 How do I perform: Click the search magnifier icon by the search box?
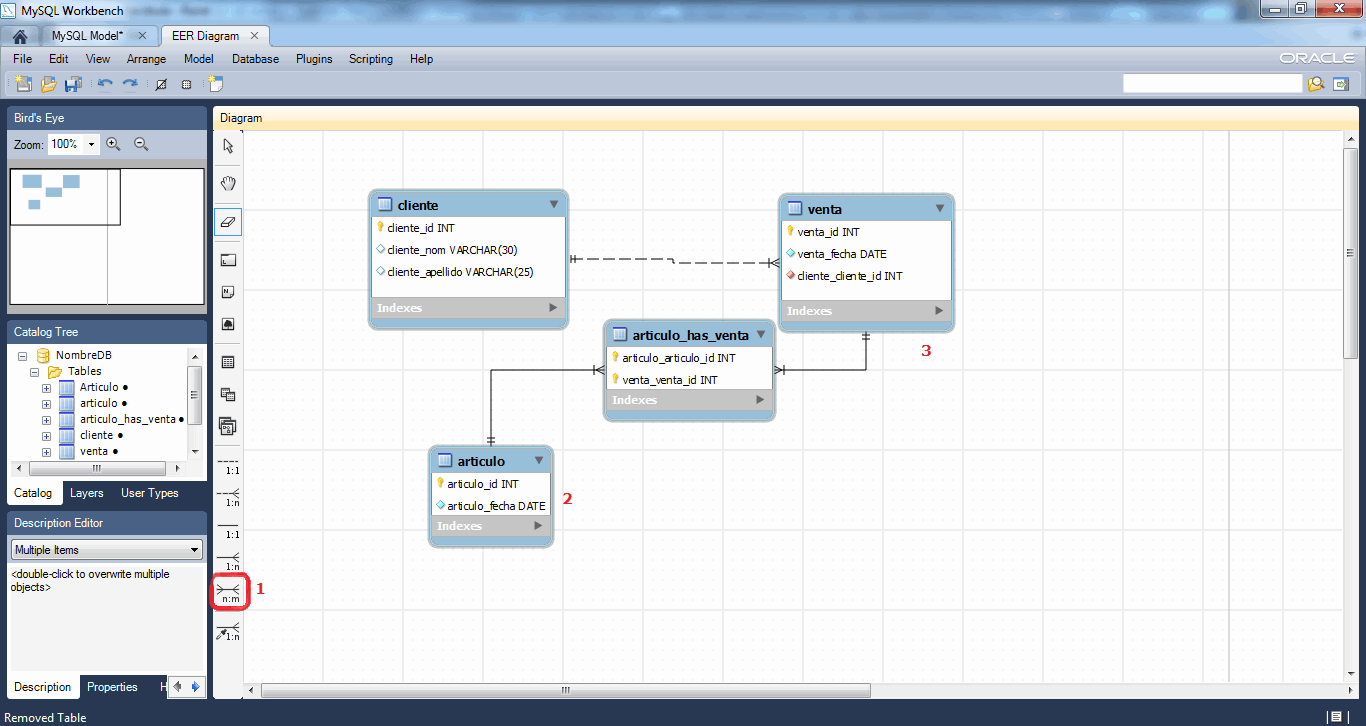point(1316,84)
